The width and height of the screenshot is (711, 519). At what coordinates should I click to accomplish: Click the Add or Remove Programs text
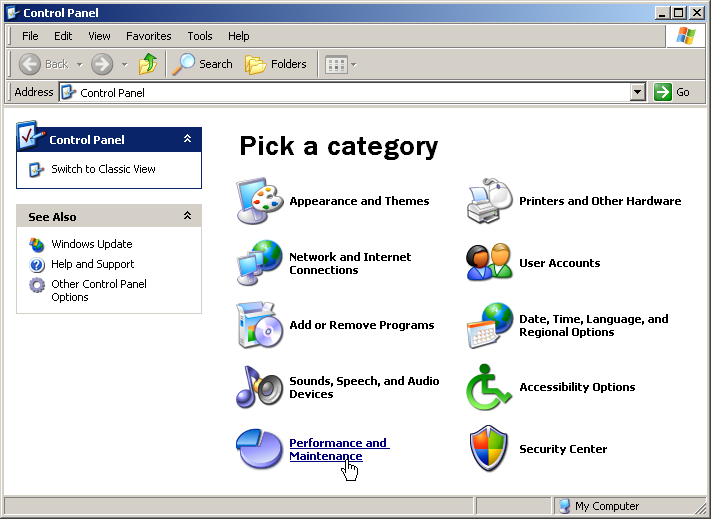pyautogui.click(x=362, y=325)
